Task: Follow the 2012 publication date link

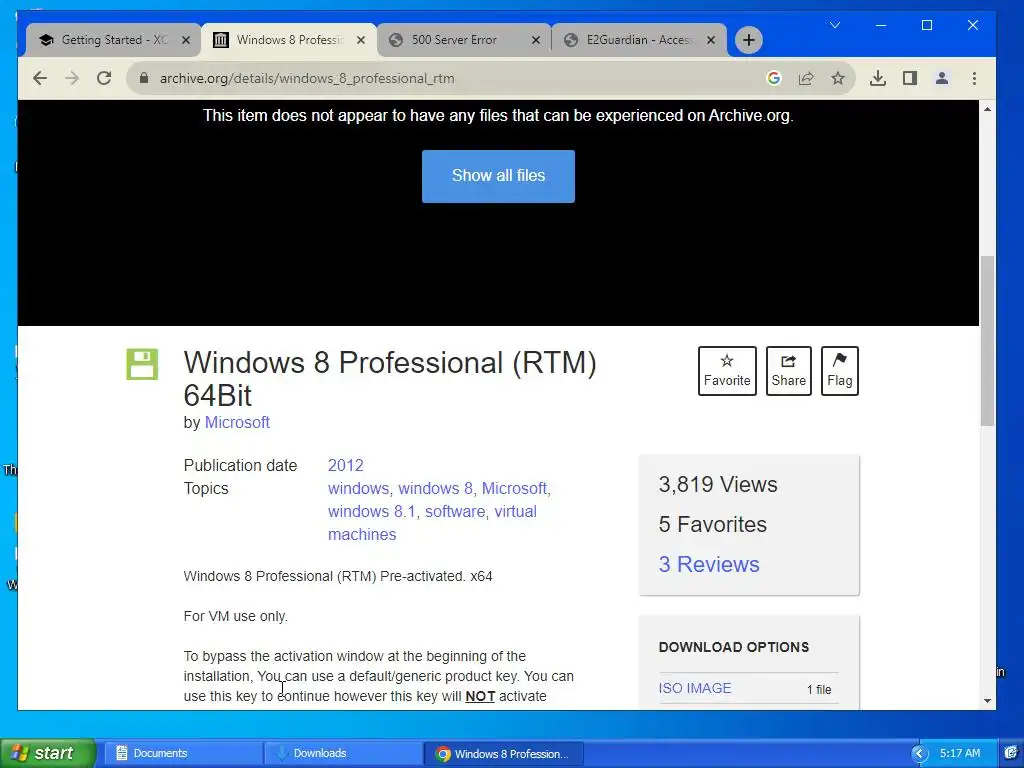Action: coord(345,465)
